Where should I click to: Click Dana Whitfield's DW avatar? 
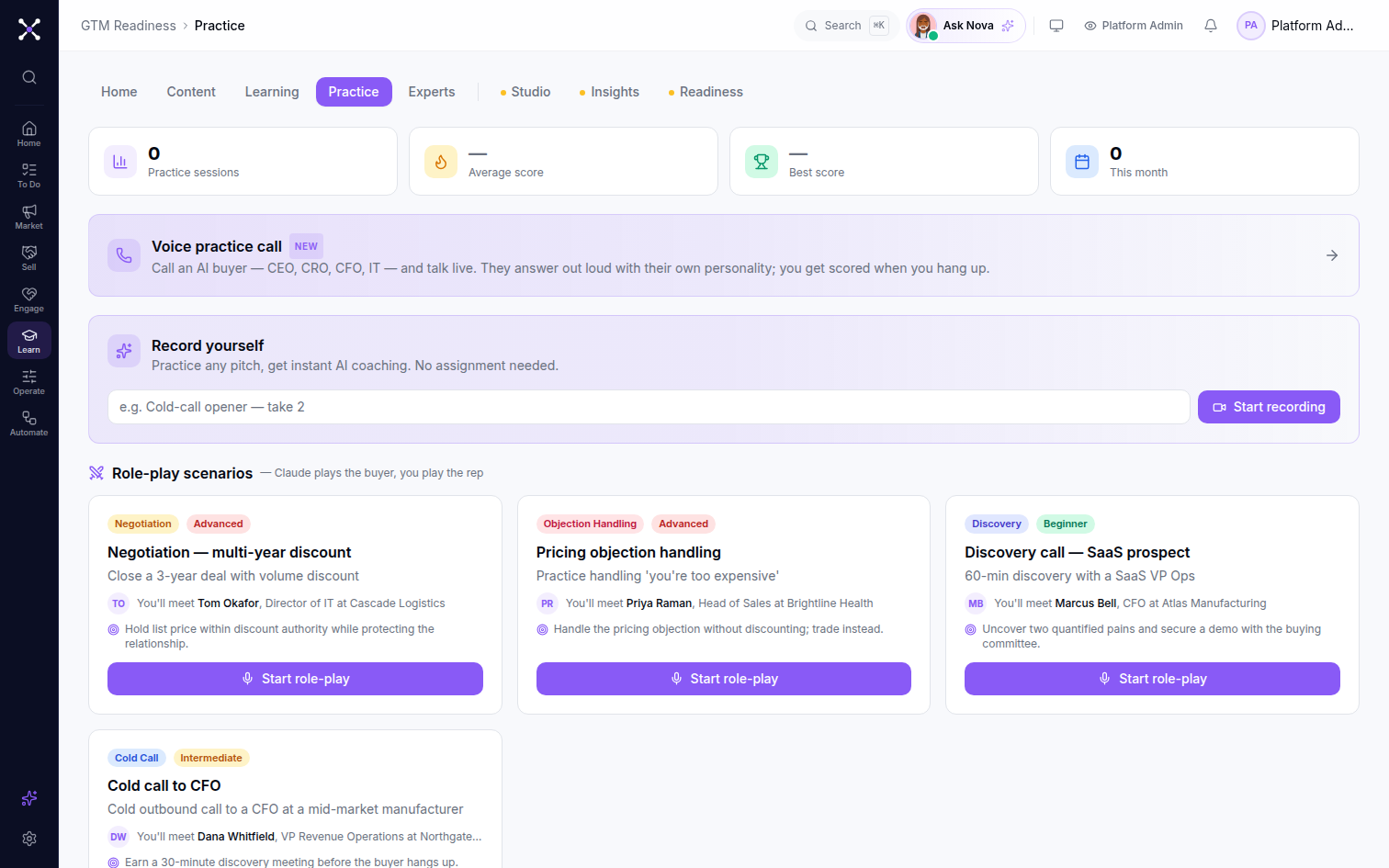point(119,837)
